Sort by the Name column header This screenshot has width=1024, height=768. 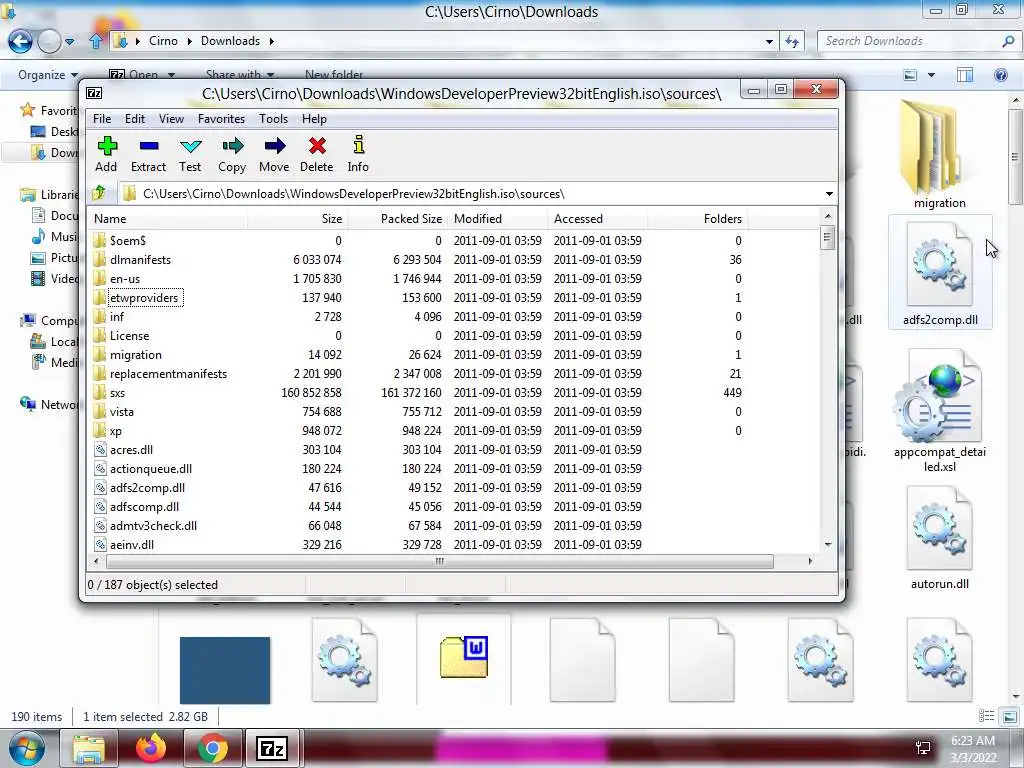click(x=167, y=219)
